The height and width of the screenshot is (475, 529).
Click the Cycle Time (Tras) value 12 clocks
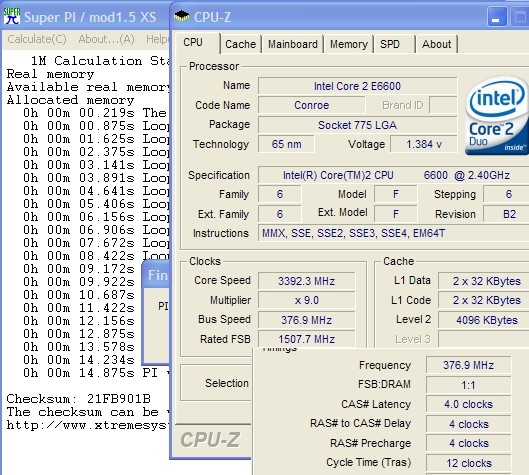click(469, 463)
